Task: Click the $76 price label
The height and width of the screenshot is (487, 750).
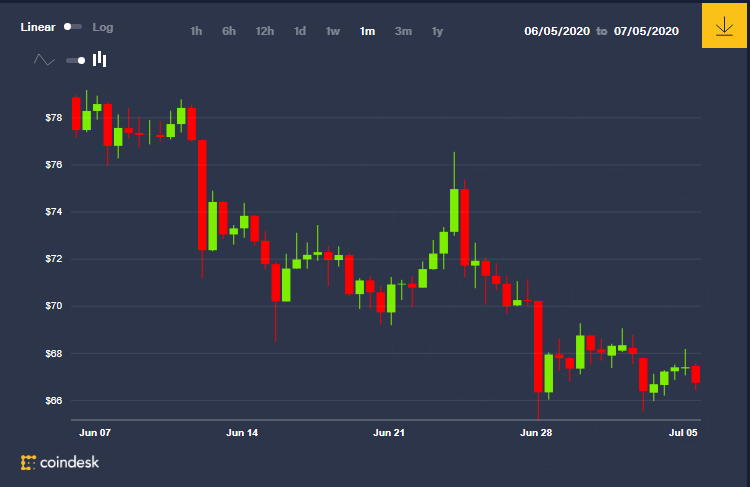Action: tap(54, 165)
